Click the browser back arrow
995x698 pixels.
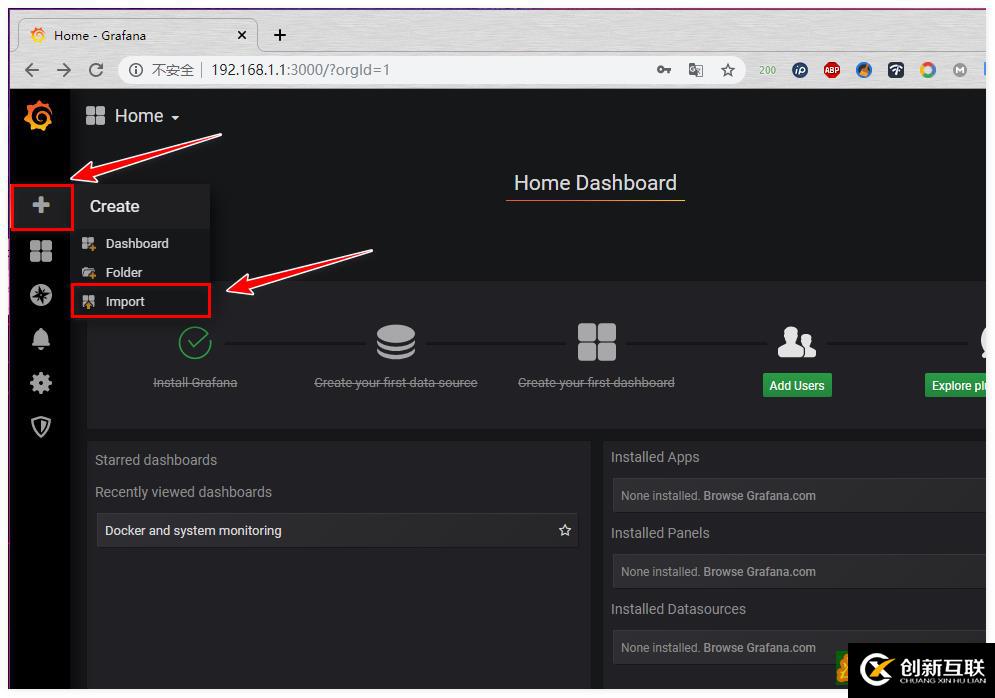32,70
